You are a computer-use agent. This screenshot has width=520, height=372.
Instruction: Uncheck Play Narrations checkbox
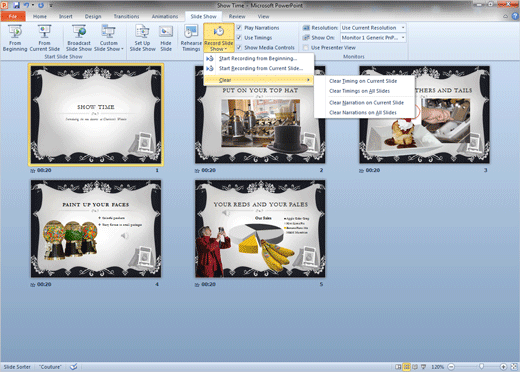click(239, 28)
